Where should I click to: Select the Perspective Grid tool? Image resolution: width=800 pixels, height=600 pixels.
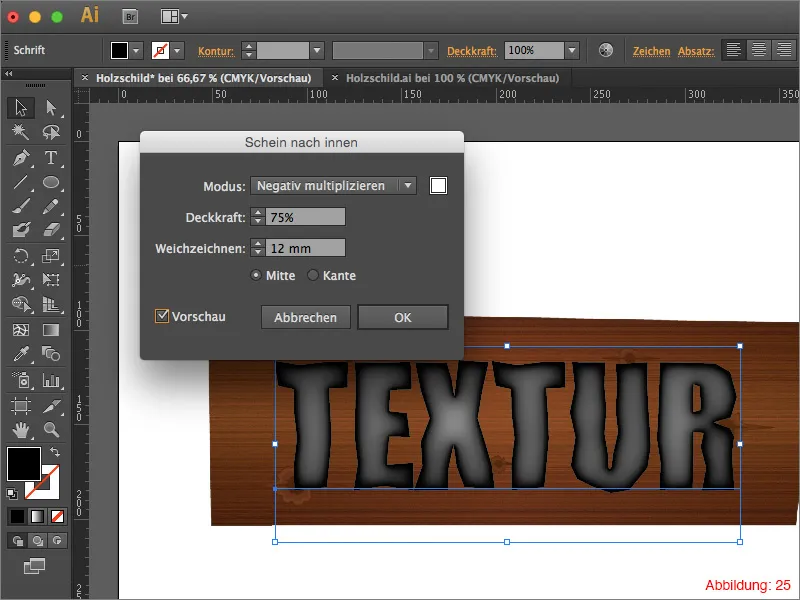[x=51, y=304]
